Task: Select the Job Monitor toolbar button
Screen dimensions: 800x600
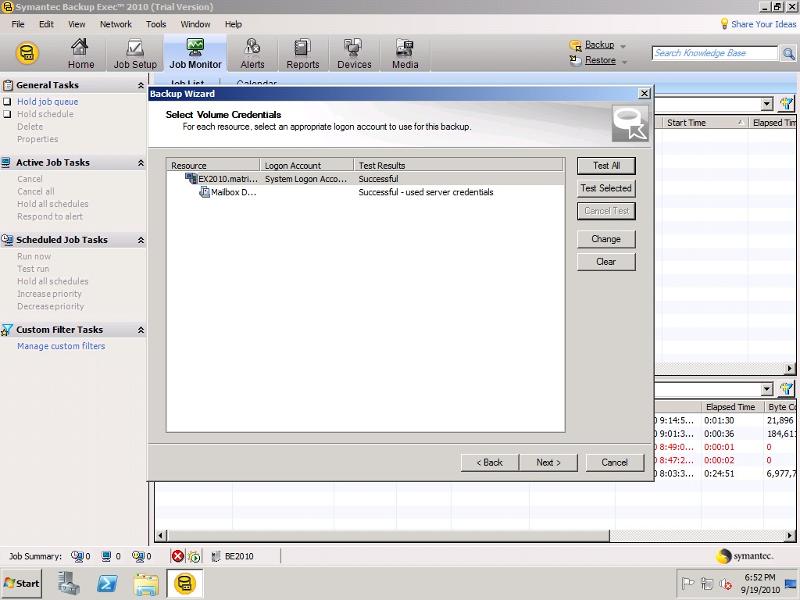Action: pos(195,53)
